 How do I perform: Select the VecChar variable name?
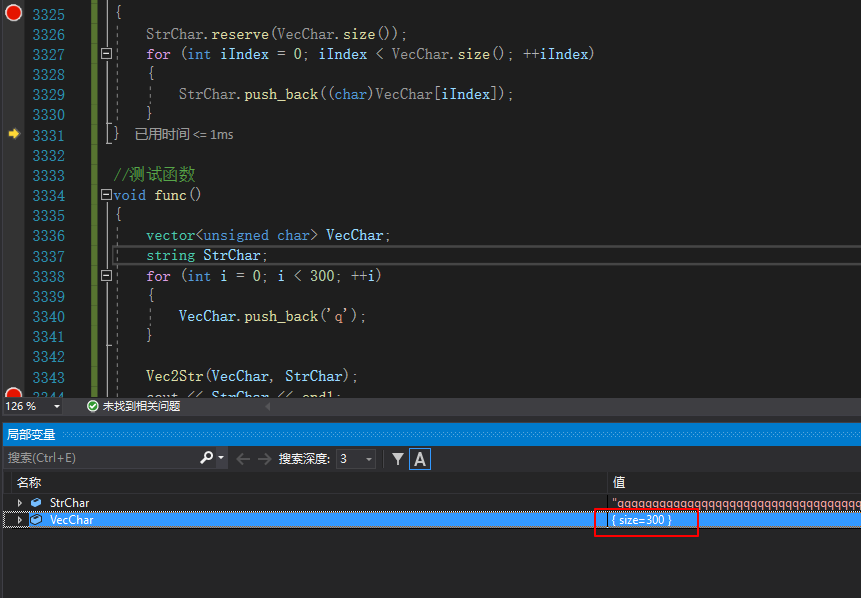point(71,519)
